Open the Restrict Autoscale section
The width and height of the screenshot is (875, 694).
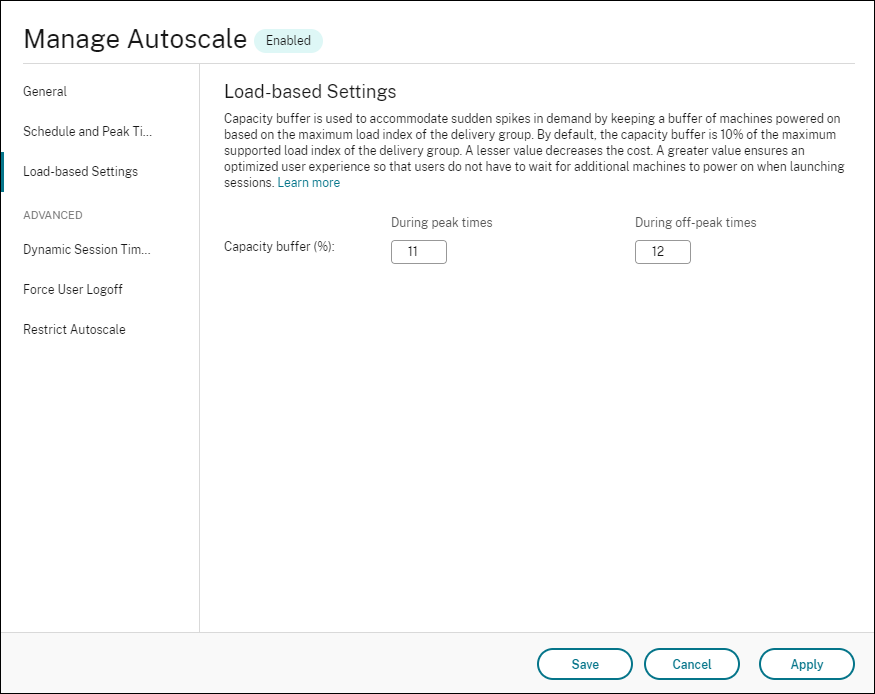(x=73, y=329)
